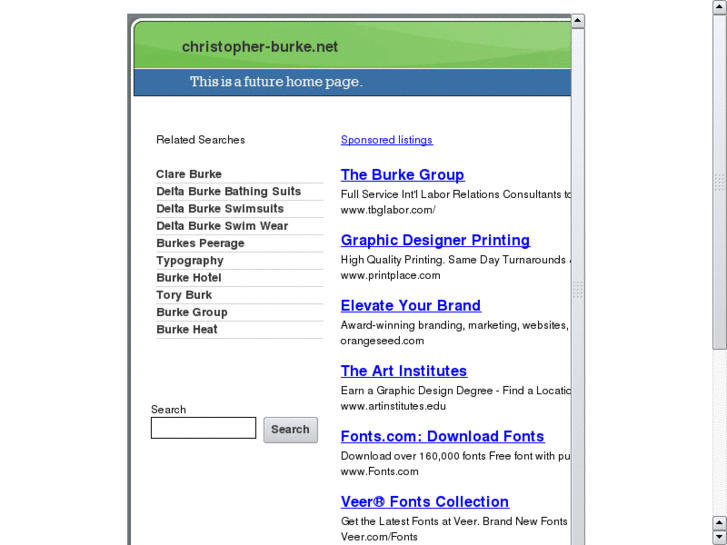Click www.Fonts.com URL text

(x=379, y=471)
